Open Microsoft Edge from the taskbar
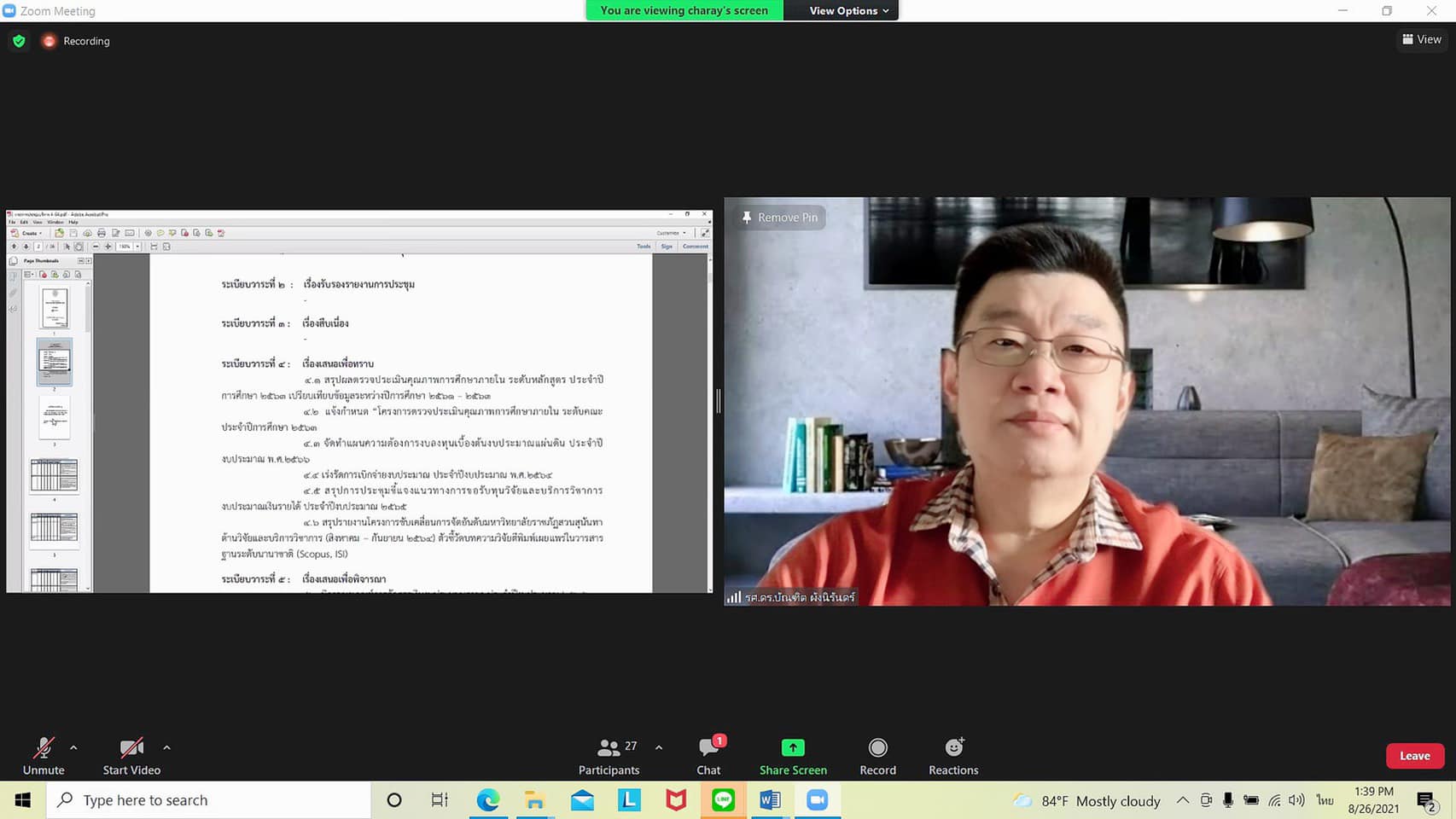1456x819 pixels. pos(488,800)
